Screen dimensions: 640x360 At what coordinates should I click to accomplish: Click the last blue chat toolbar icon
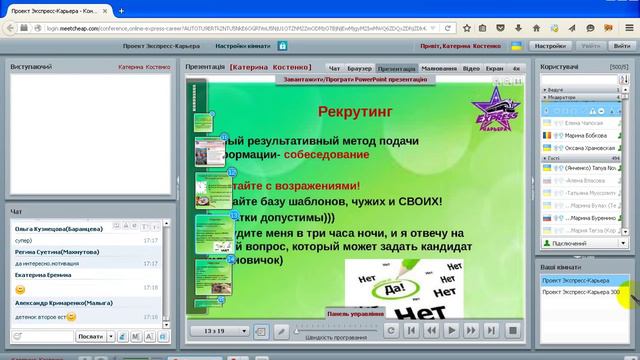(163, 337)
